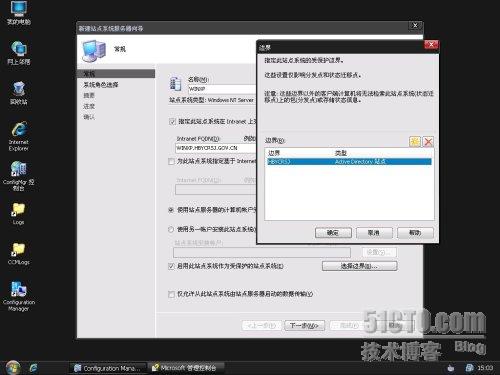Switch to Microsoft management console taskbar item
This screenshot has height=375, width=500.
tap(186, 368)
